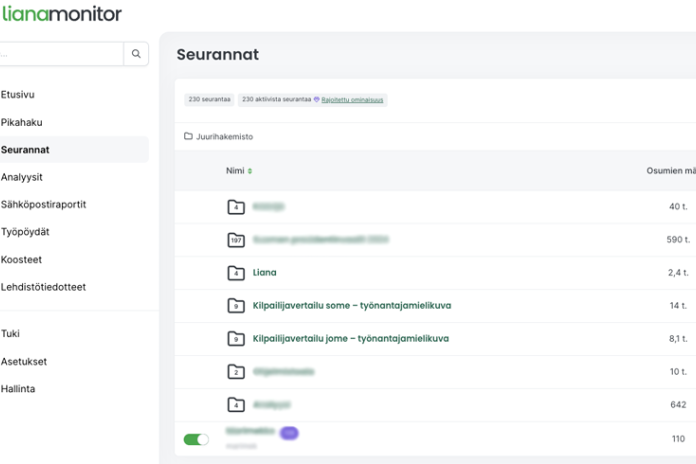Navigate to Asetukset settings
Viewport: 696px width, 464px height.
point(24,362)
